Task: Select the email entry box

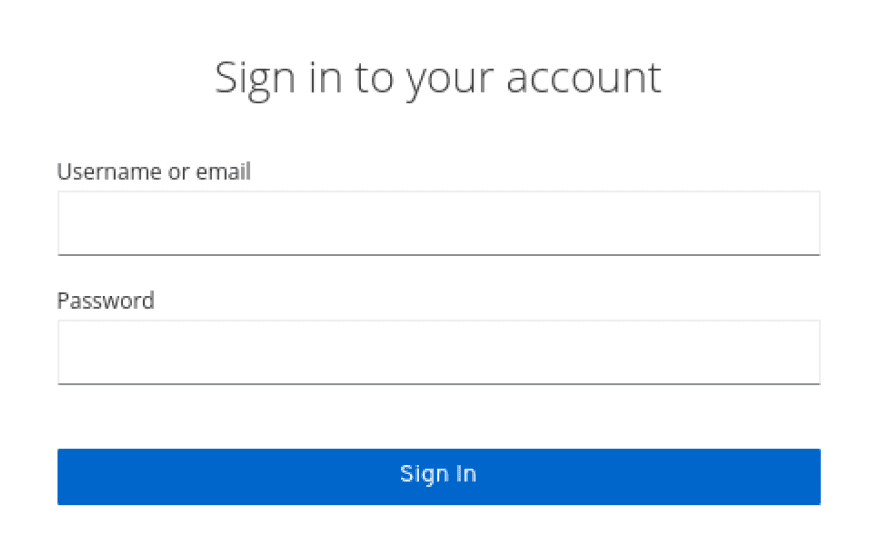Action: pyautogui.click(x=438, y=223)
